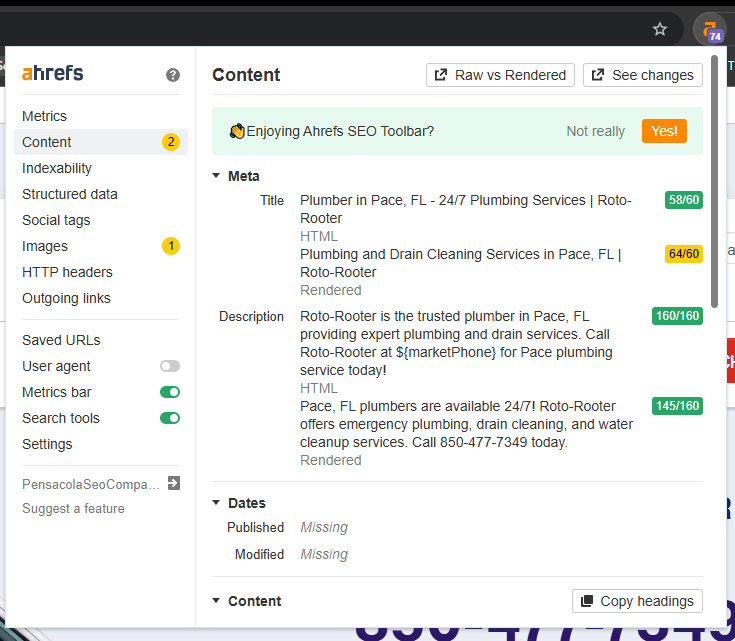The width and height of the screenshot is (735, 641).
Task: Click the clapping hands emoji icon
Action: tap(237, 131)
